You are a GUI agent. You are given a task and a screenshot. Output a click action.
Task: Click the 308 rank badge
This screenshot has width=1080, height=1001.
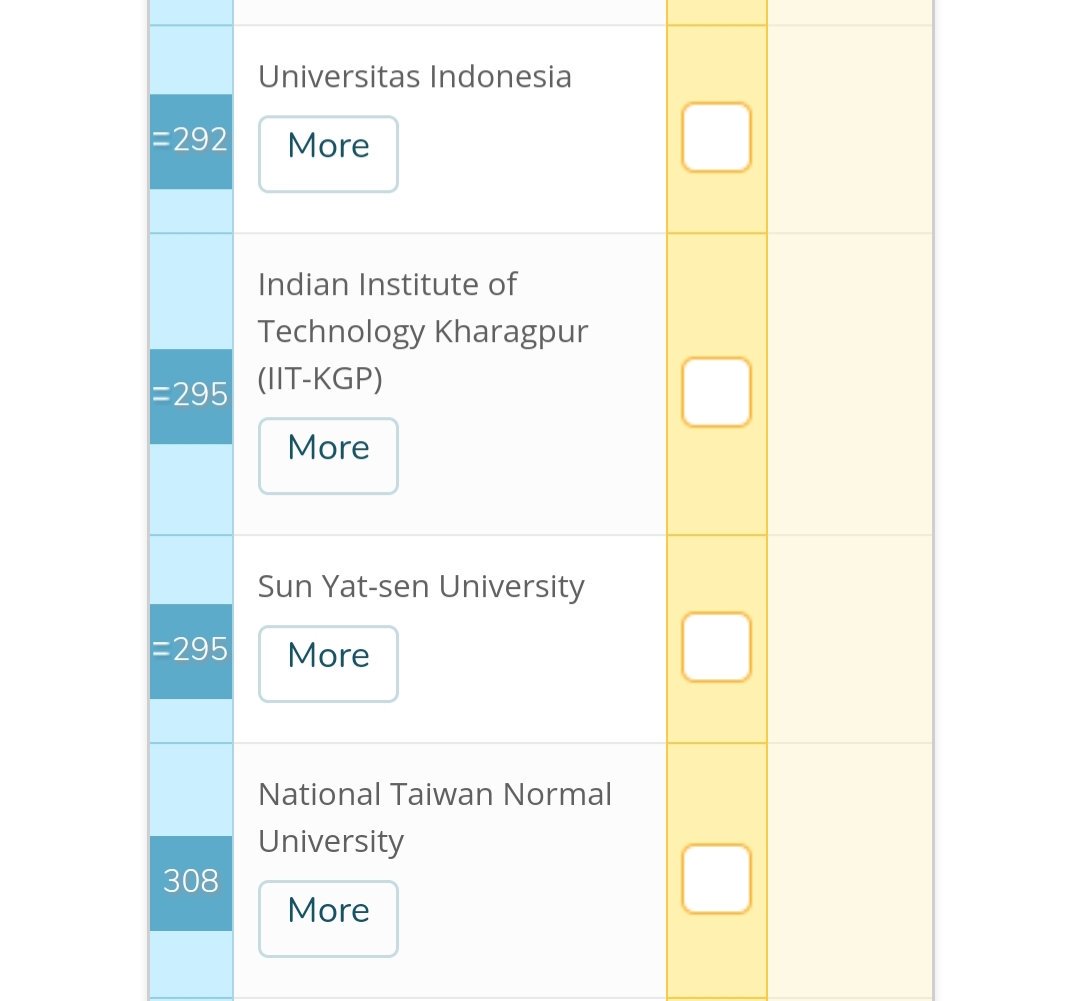[x=191, y=883]
